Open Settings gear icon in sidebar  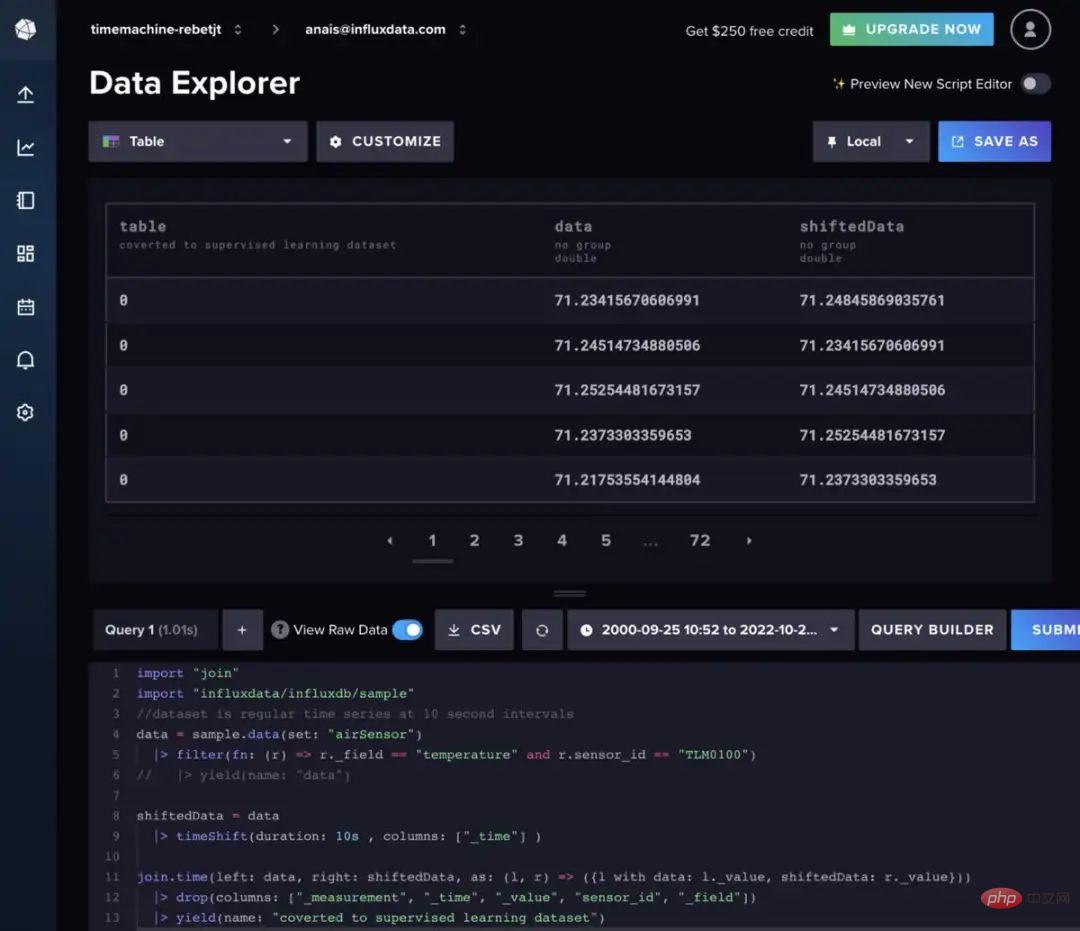pyautogui.click(x=25, y=412)
